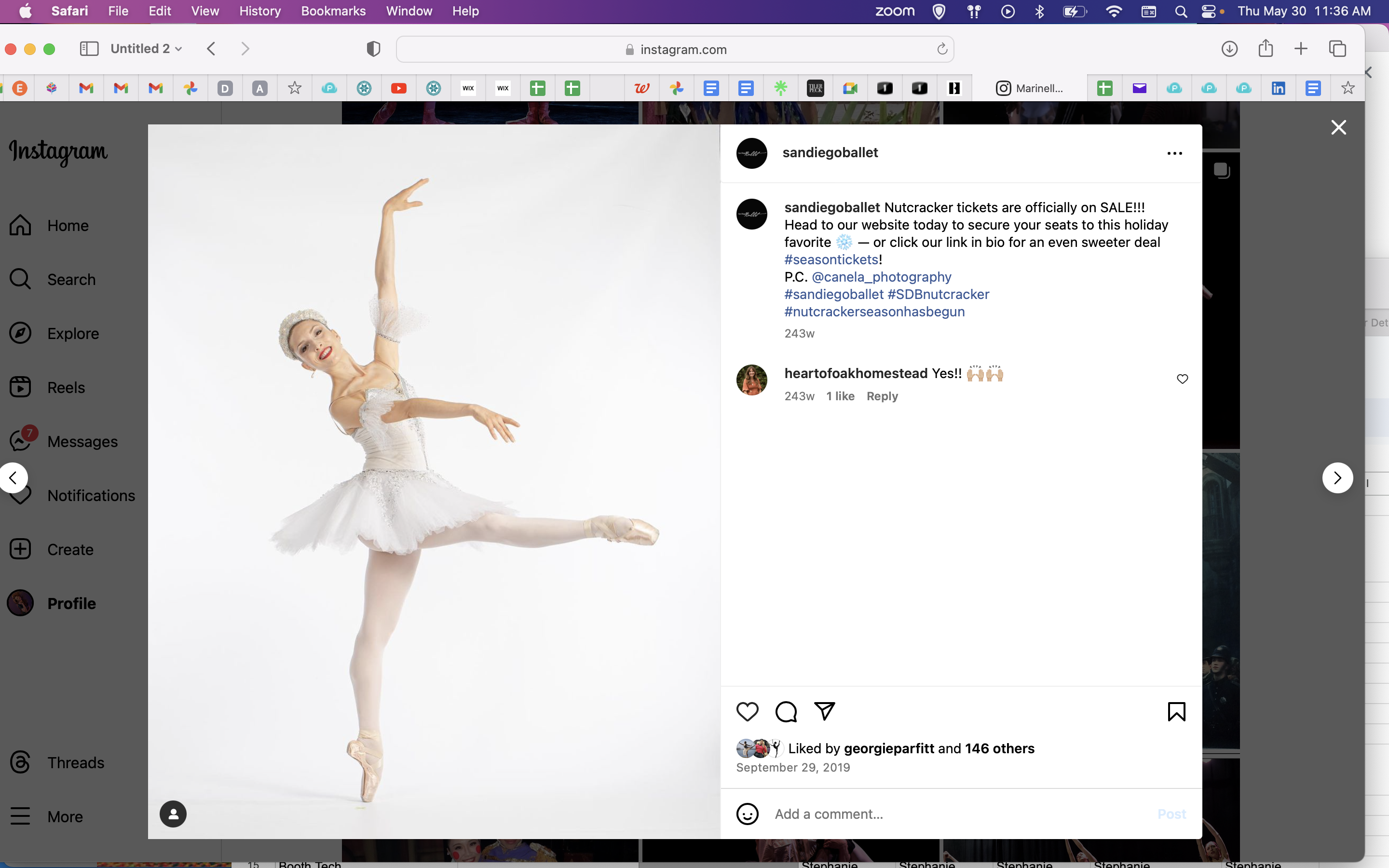Image resolution: width=1389 pixels, height=868 pixels.
Task: Toggle the Safari sidebar panel
Action: click(89, 49)
